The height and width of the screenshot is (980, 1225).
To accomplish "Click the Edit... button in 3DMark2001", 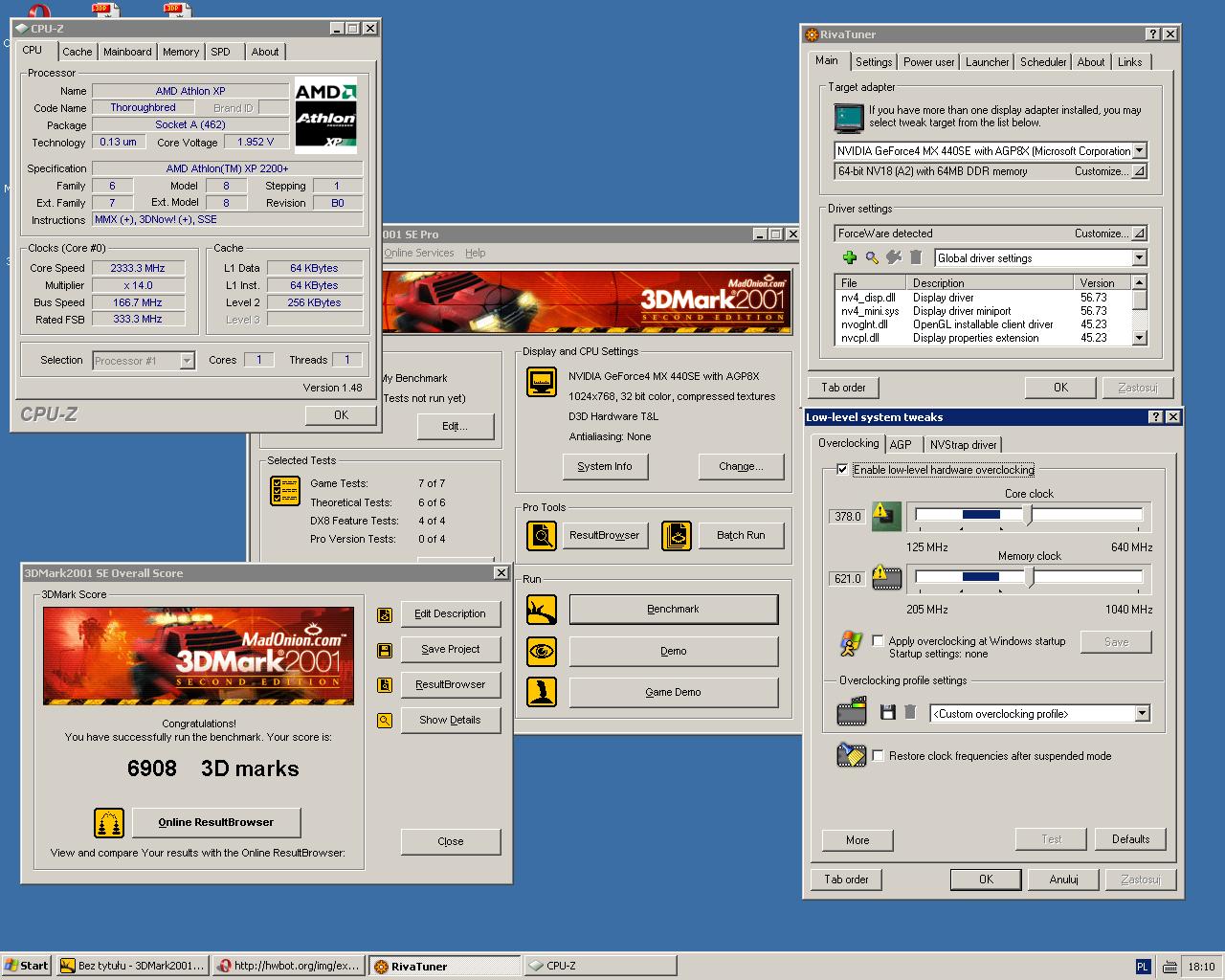I will [x=455, y=427].
